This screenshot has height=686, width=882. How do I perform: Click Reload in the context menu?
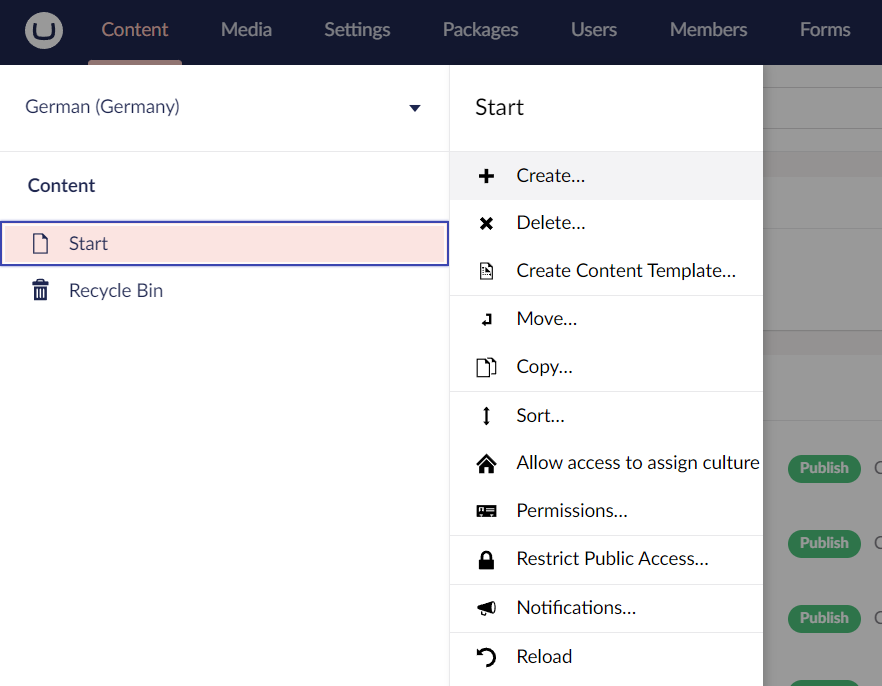(x=544, y=656)
